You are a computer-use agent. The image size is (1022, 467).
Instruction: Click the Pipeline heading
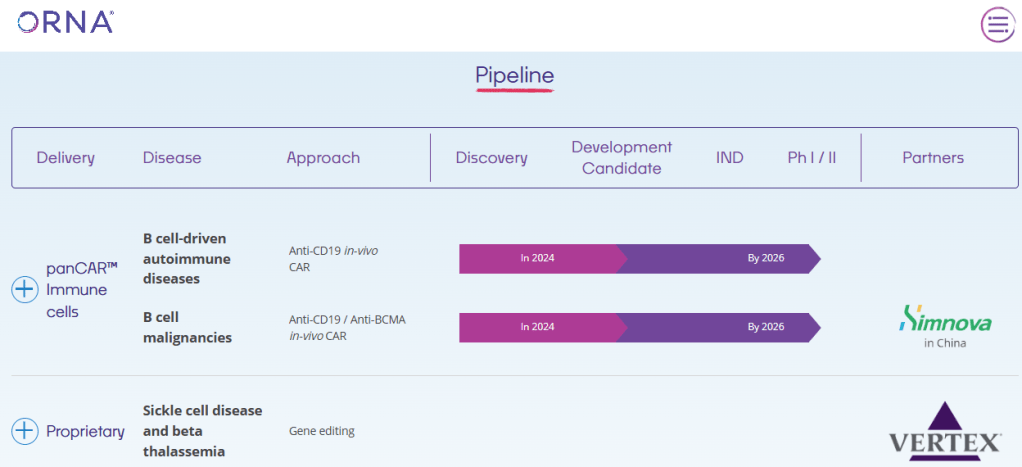[x=514, y=76]
